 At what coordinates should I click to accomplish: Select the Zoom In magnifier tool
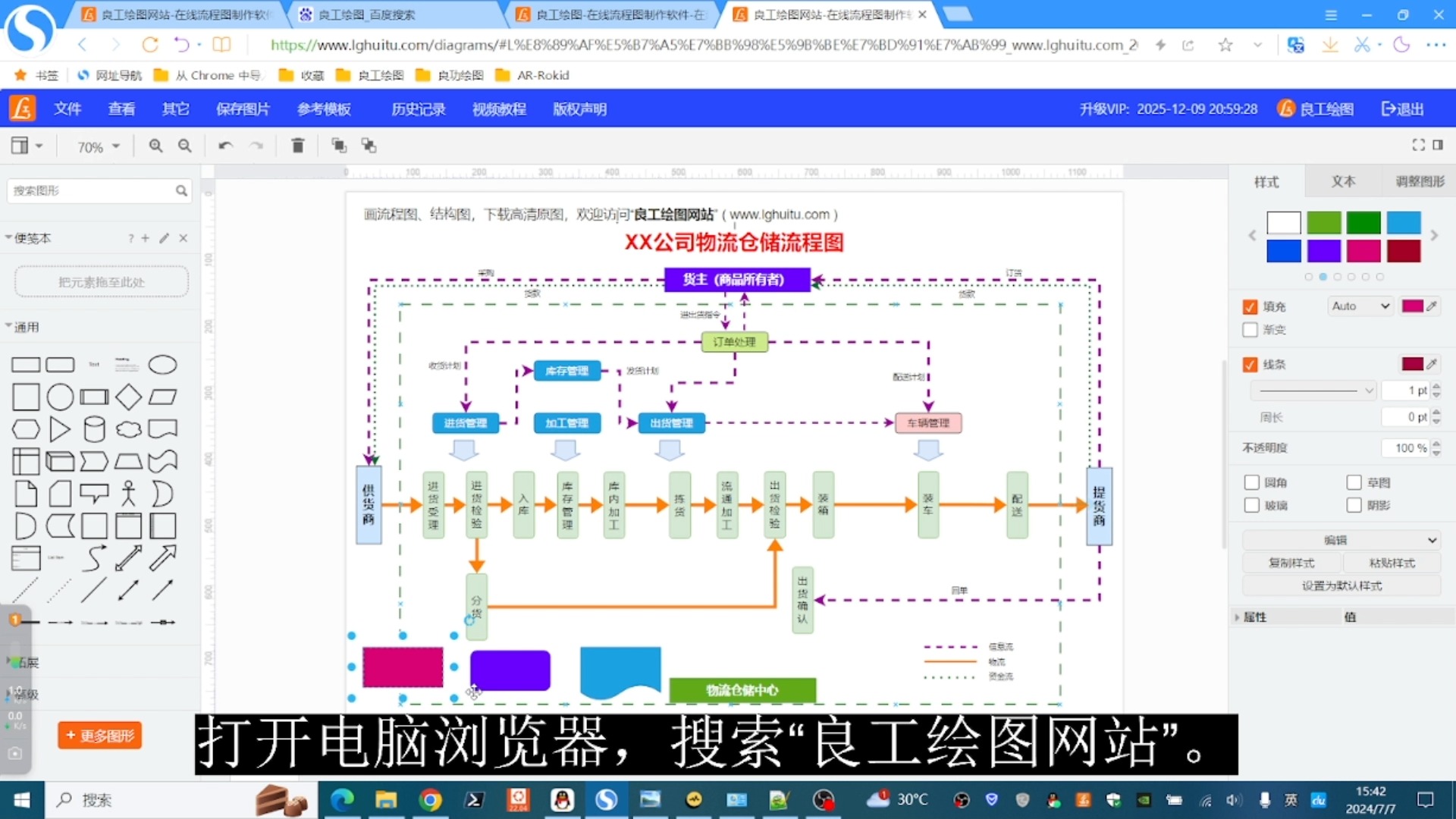pos(155,146)
